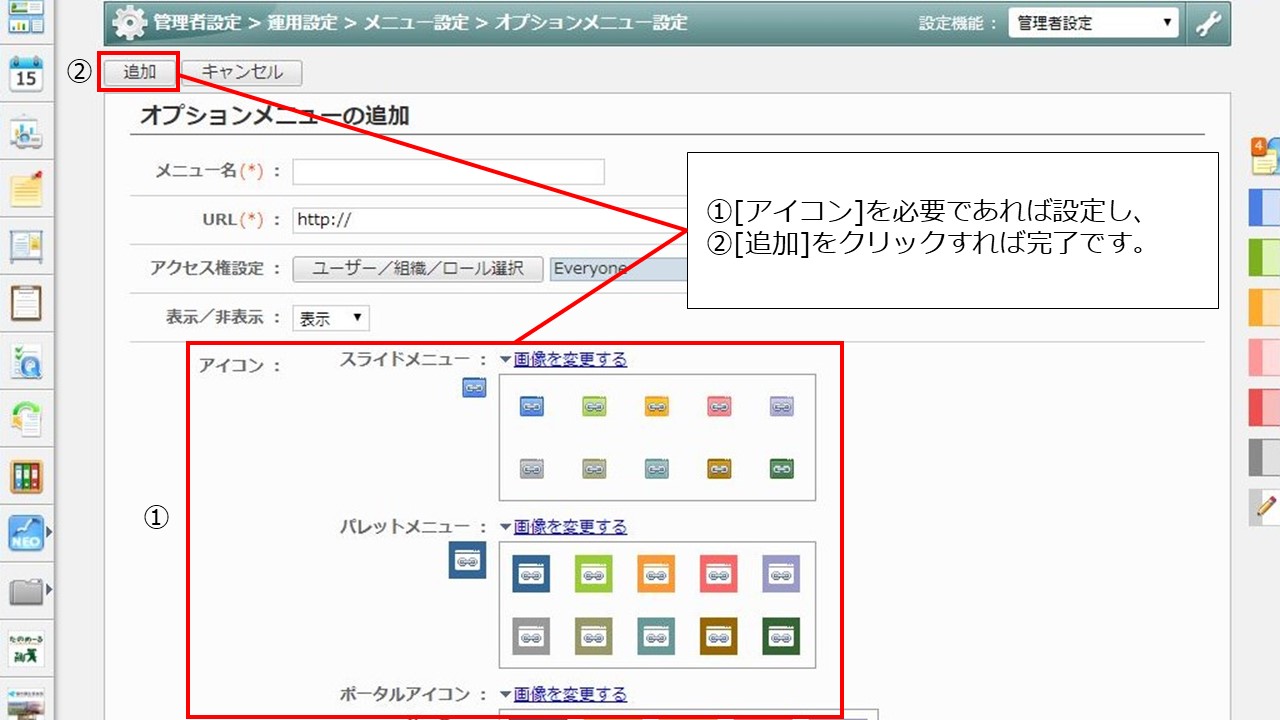Open the たのめーる icon in left sidebar
This screenshot has width=1280, height=720.
[26, 648]
